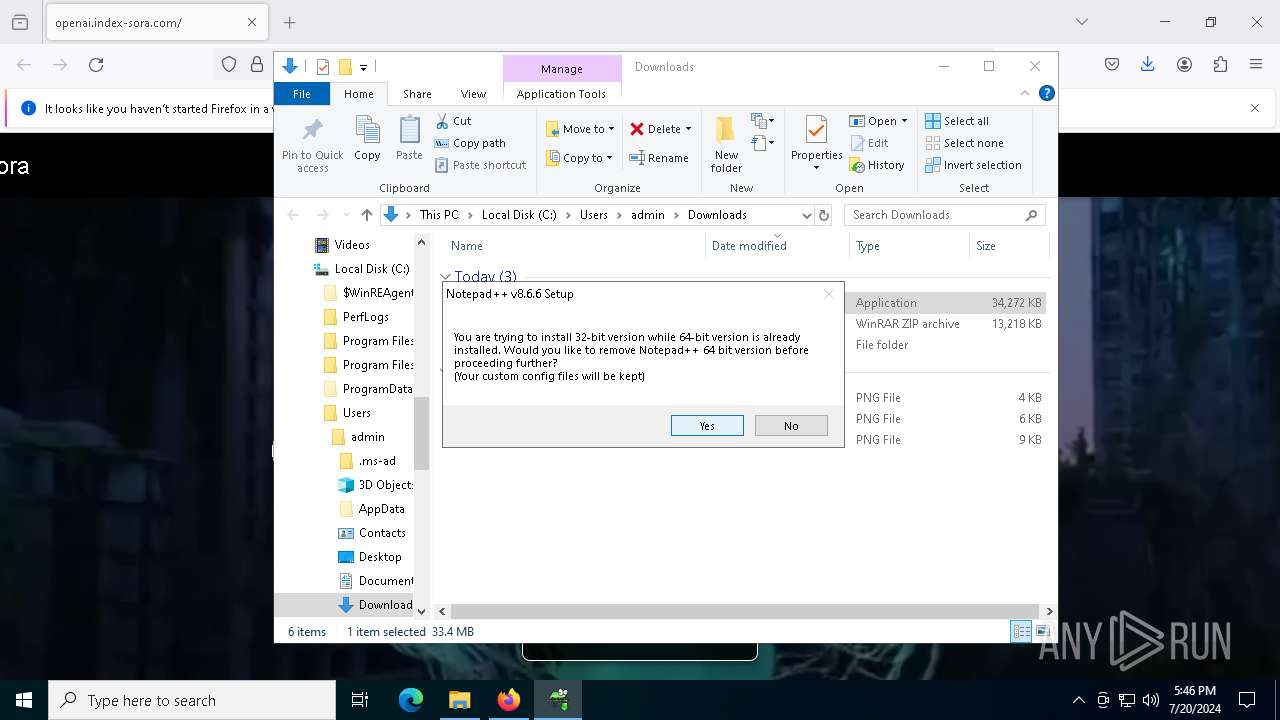This screenshot has height=720, width=1280.
Task: Select Copy path in the ribbon
Action: point(470,143)
